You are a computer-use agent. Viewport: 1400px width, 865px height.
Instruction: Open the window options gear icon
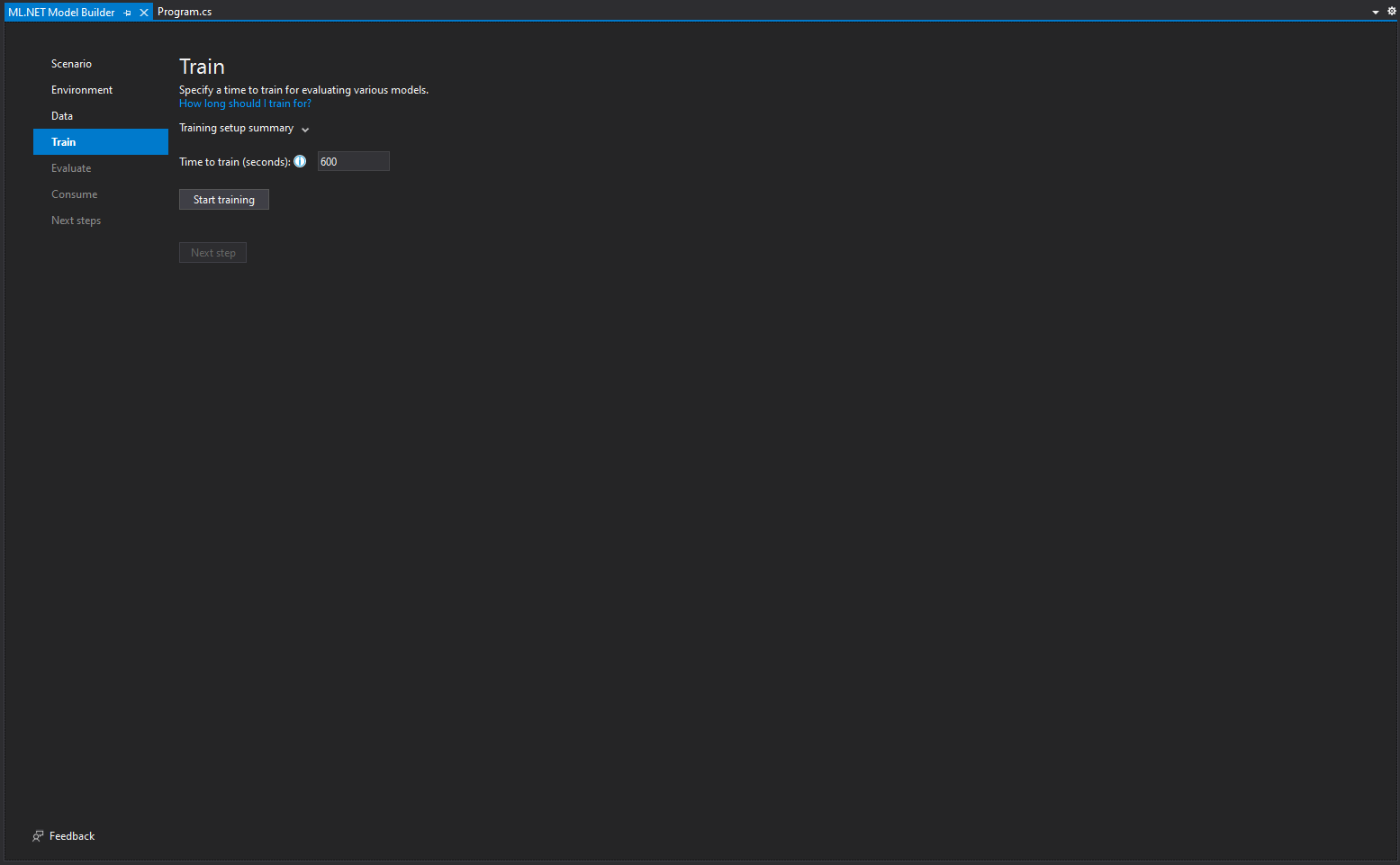click(1391, 12)
